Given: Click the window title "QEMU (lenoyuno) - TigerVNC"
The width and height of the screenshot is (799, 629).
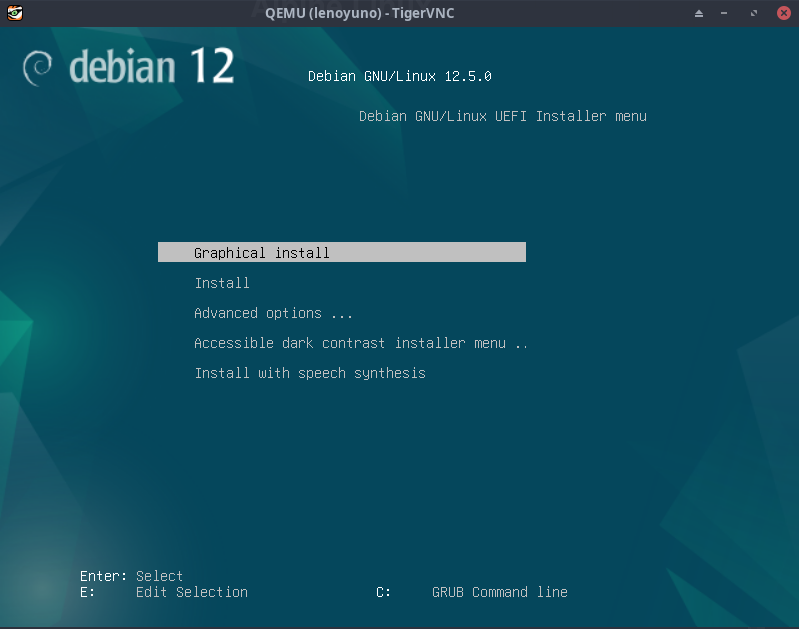Looking at the screenshot, I should tap(358, 13).
